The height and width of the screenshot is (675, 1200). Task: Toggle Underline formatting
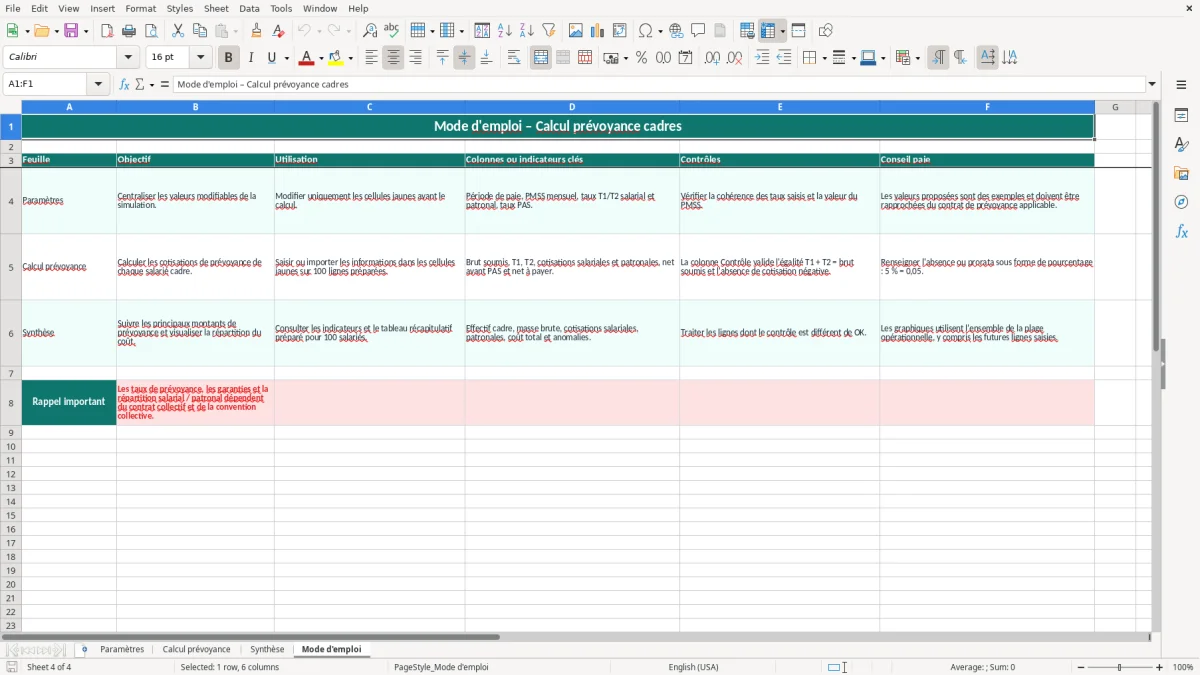tap(271, 58)
